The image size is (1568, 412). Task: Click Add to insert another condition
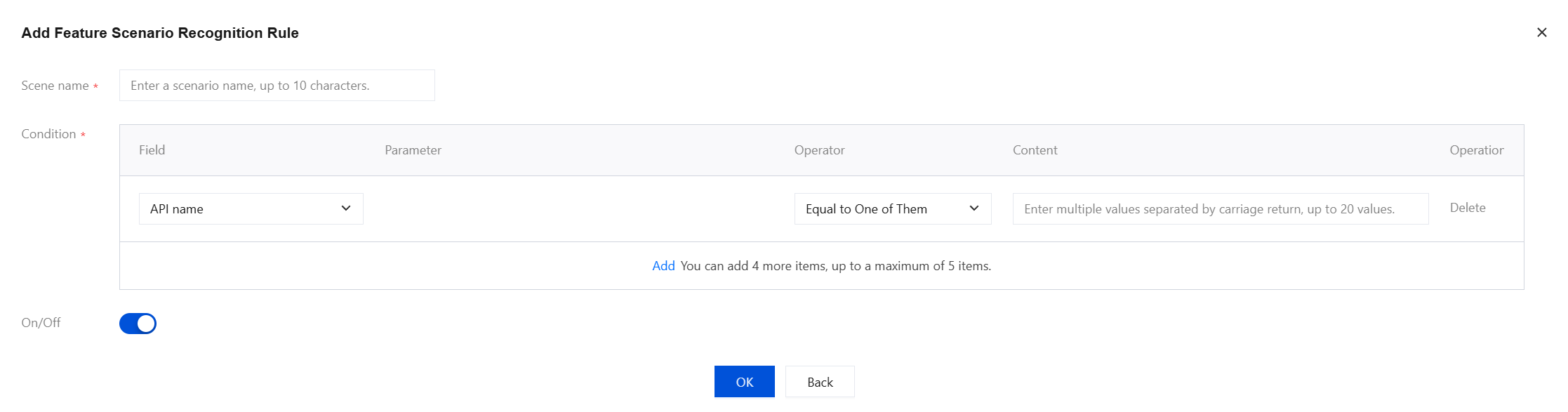click(x=663, y=266)
